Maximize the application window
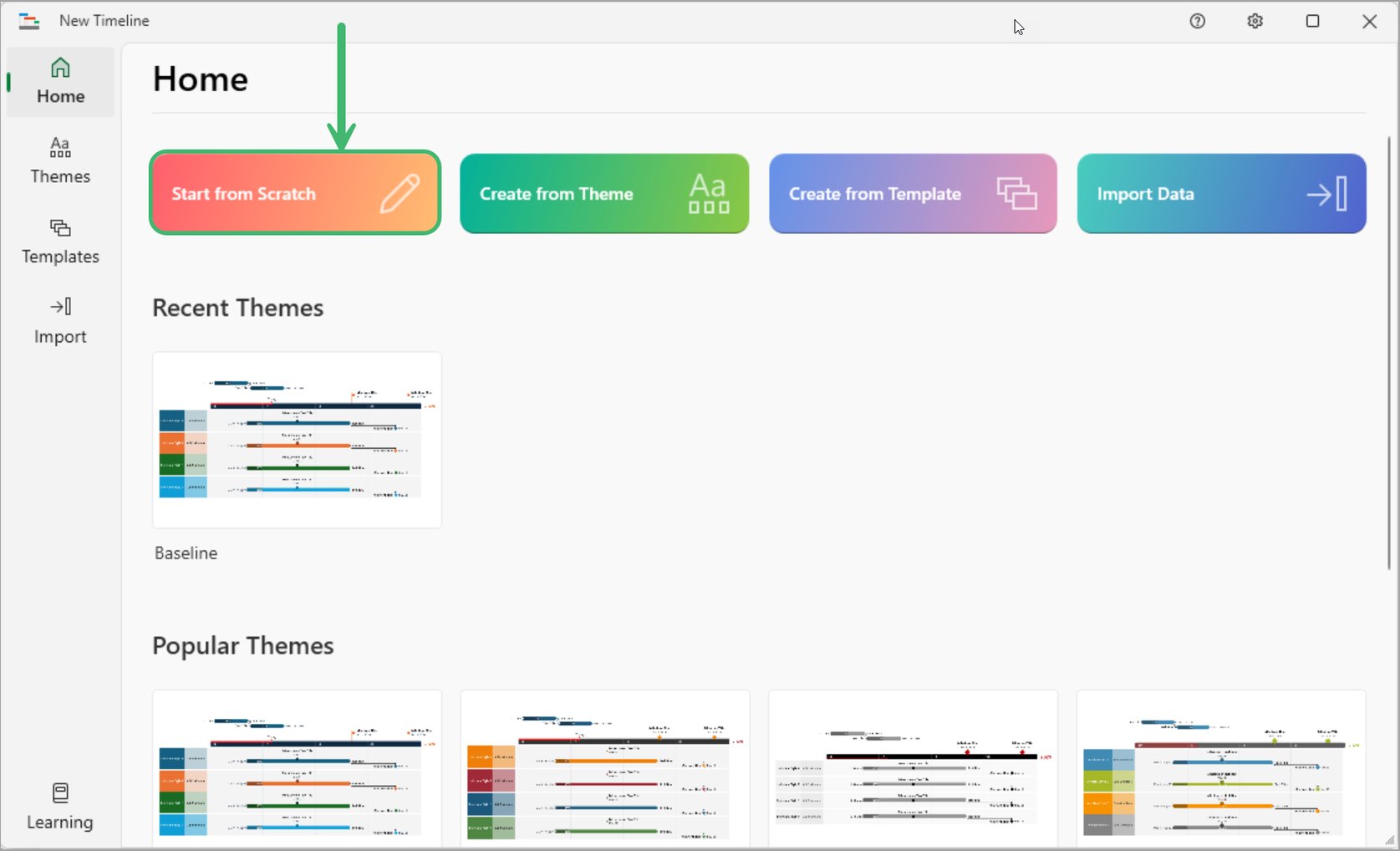Screen dimensions: 1400x851 tap(1312, 21)
